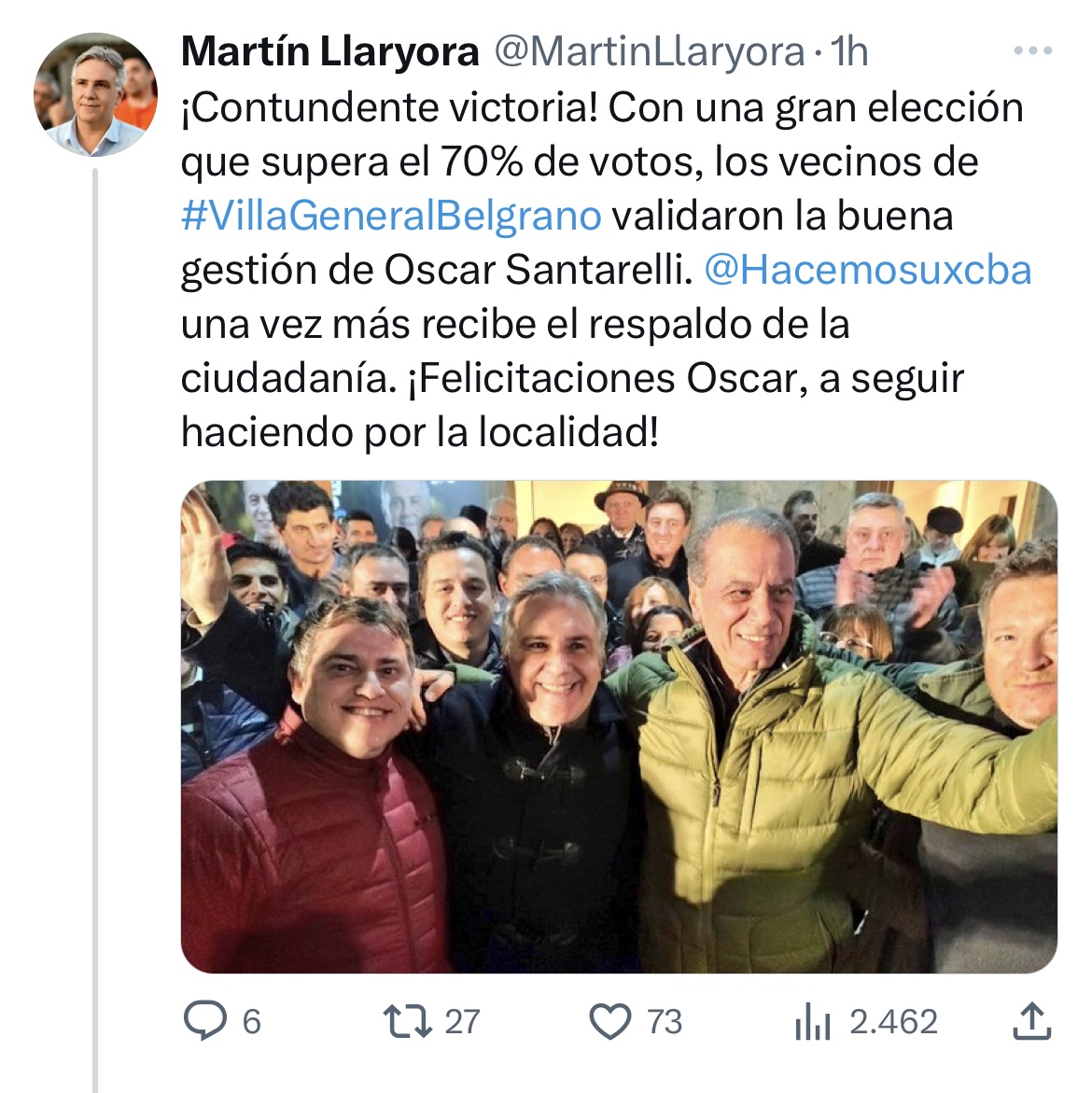Click the Martín Llaryora display name
The height and width of the screenshot is (1093, 1092).
(330, 51)
